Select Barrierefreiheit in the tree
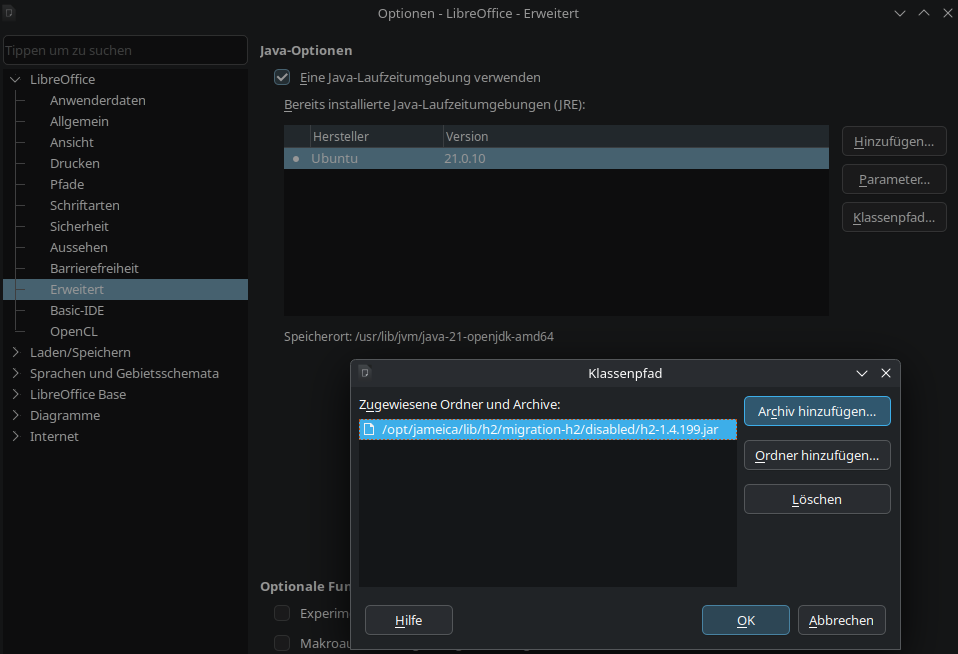This screenshot has height=654, width=958. (x=94, y=268)
